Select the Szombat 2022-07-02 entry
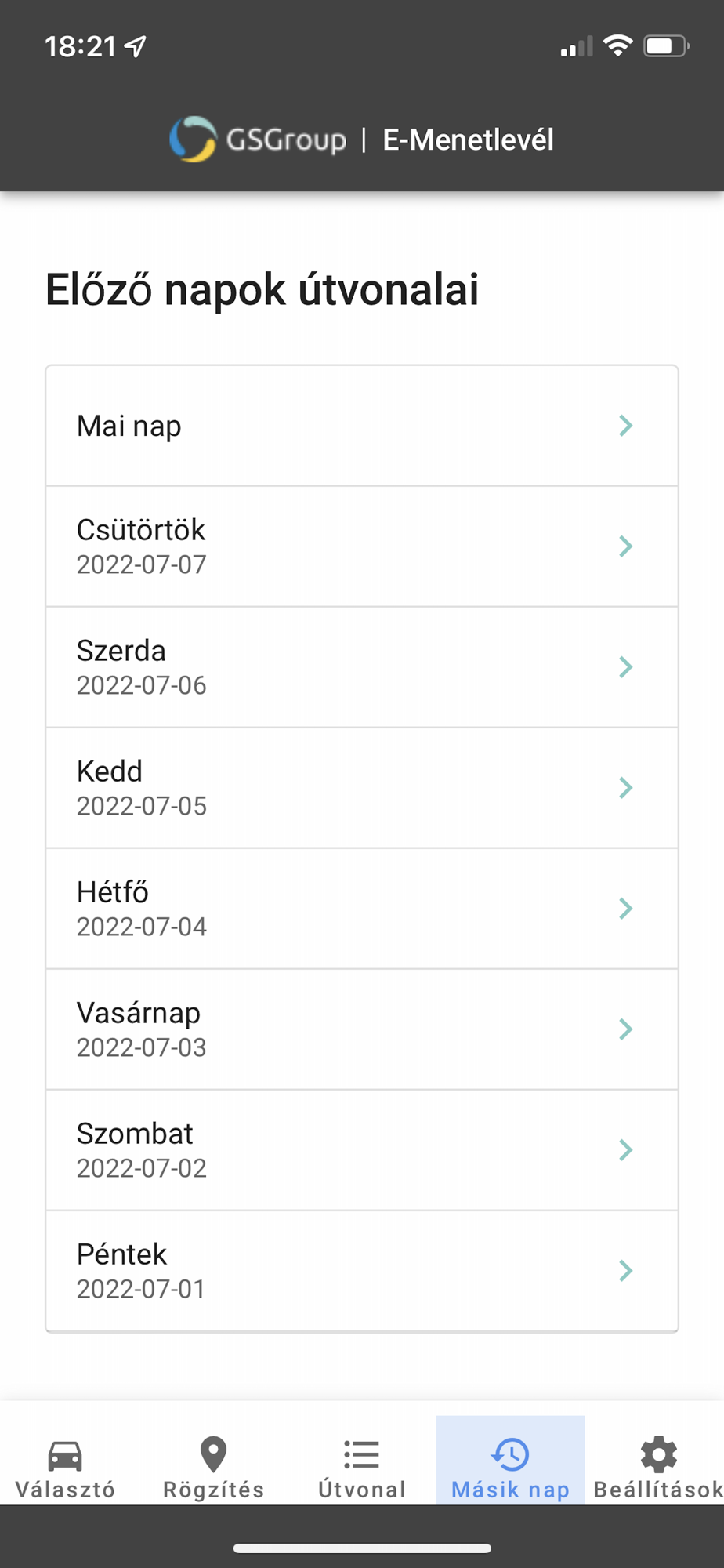Viewport: 724px width, 1568px height. [x=362, y=1150]
